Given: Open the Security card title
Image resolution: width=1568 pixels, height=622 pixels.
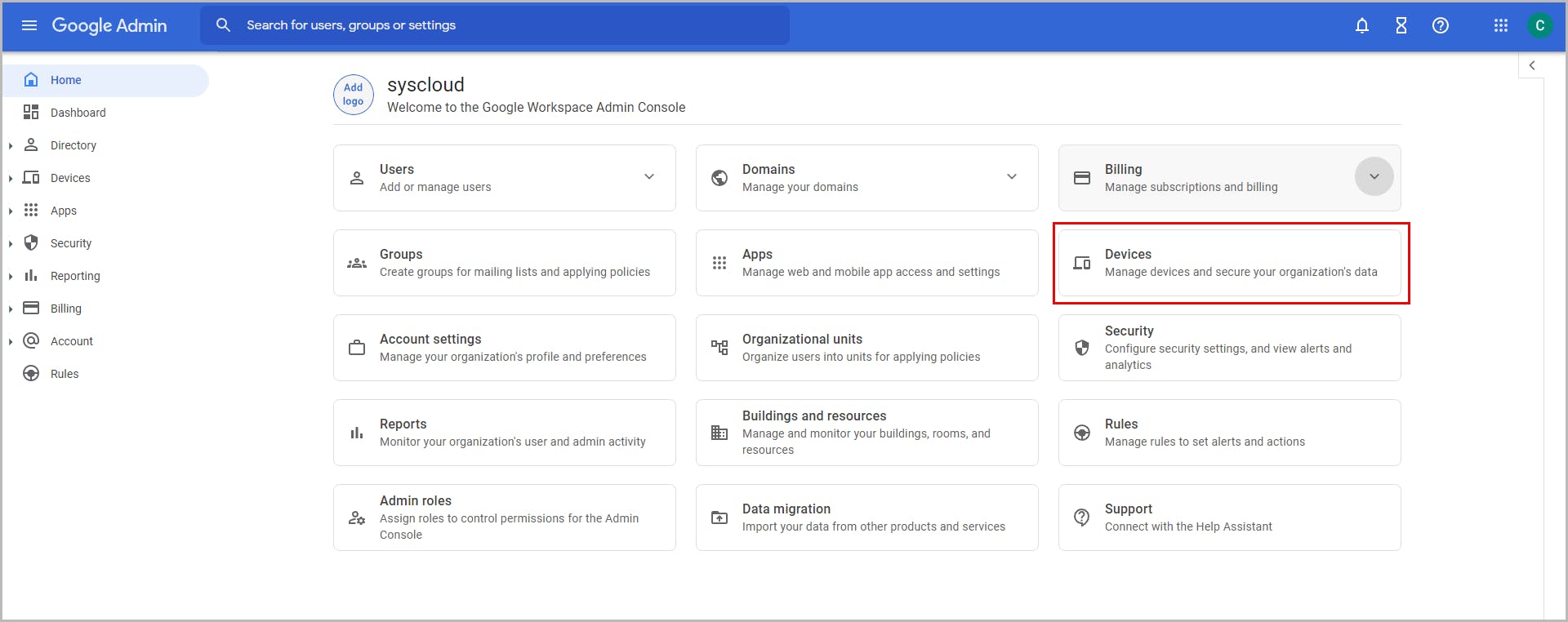Looking at the screenshot, I should pyautogui.click(x=1129, y=331).
